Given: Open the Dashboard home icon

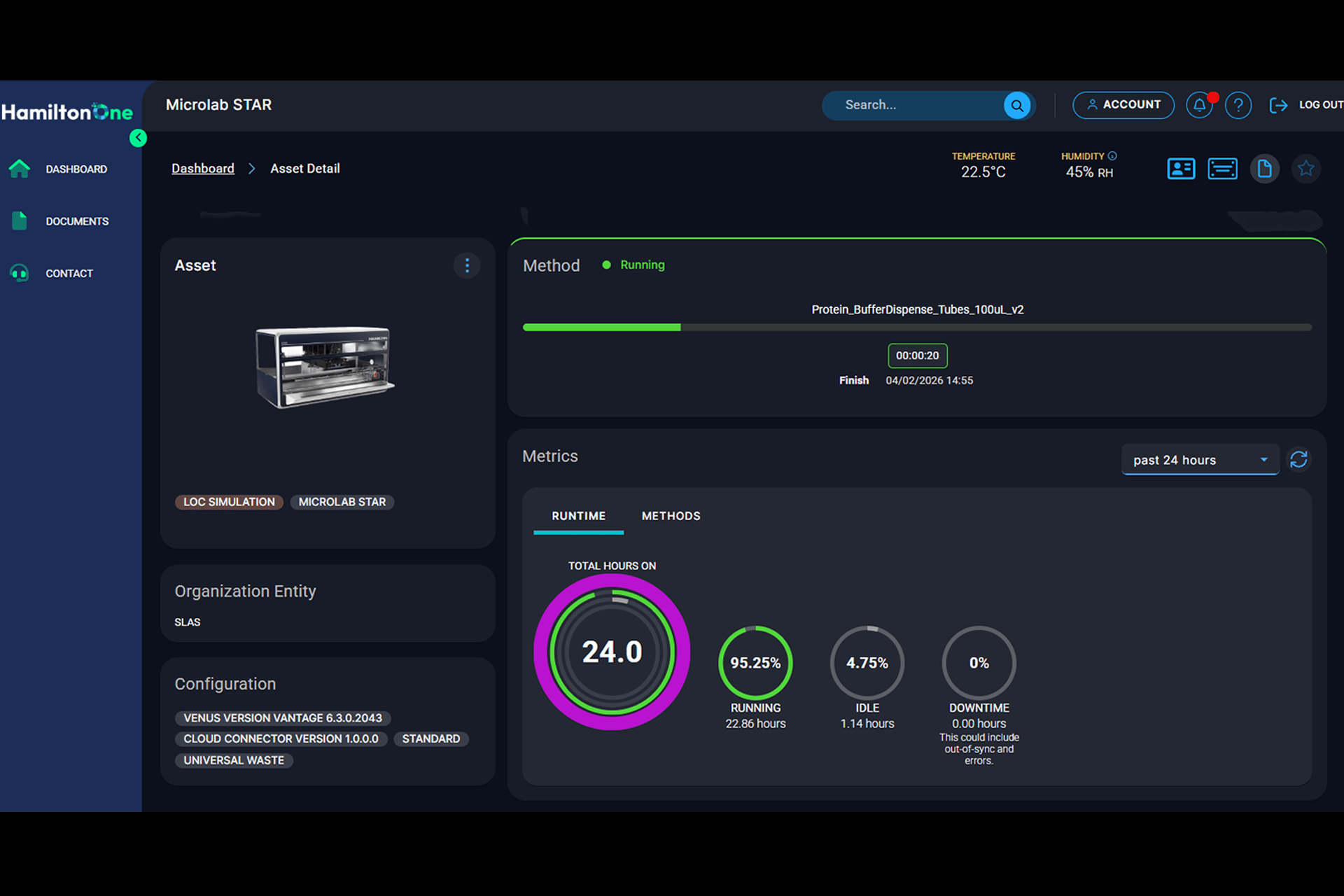Looking at the screenshot, I should click(20, 169).
